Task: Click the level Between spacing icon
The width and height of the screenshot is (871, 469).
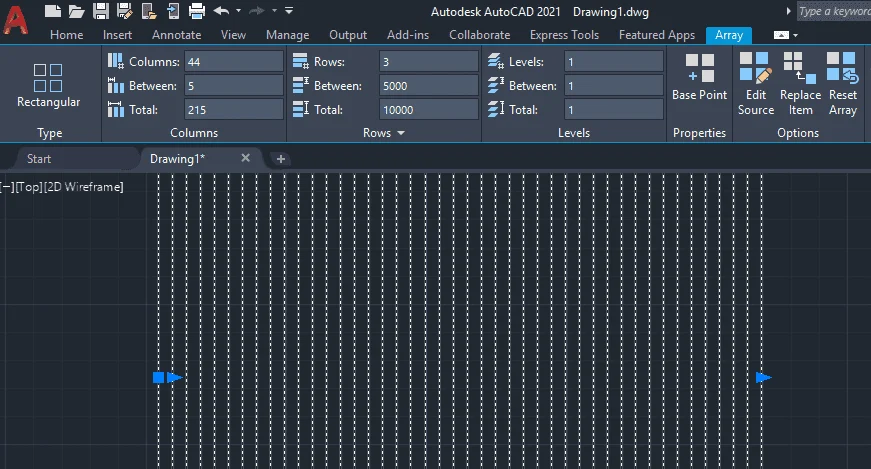Action: click(496, 85)
